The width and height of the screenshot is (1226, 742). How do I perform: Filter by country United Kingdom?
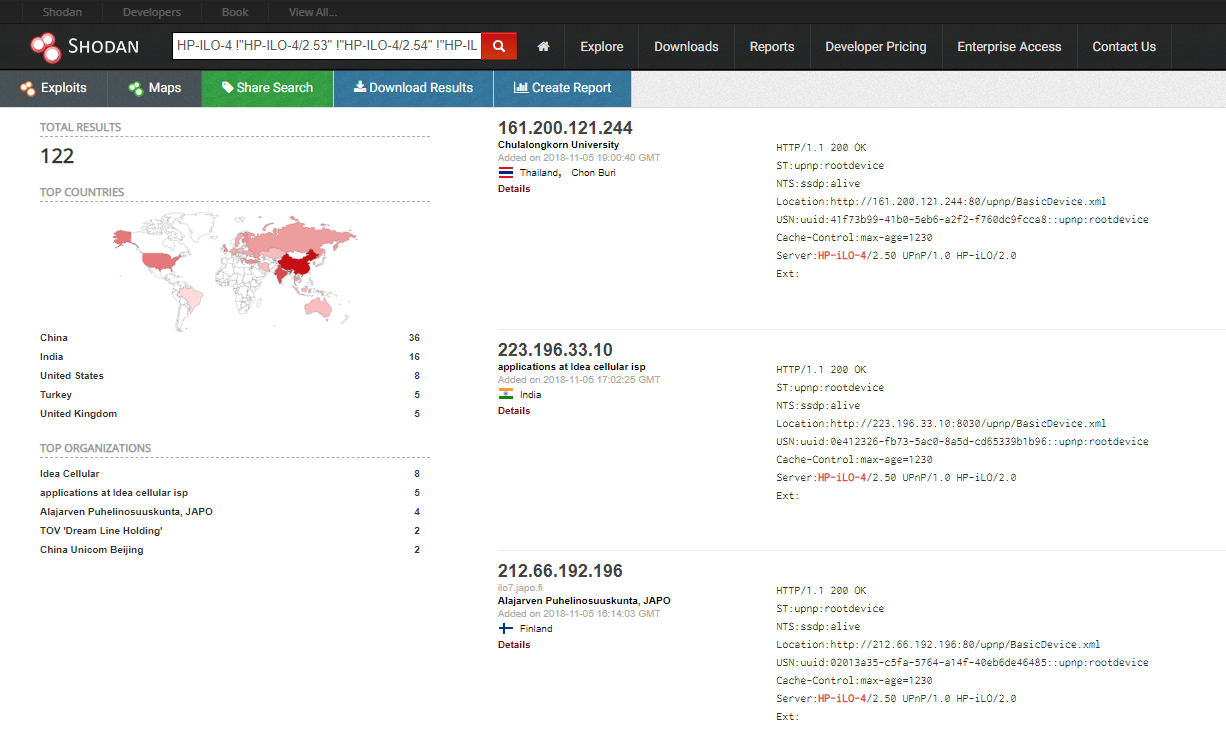point(78,414)
